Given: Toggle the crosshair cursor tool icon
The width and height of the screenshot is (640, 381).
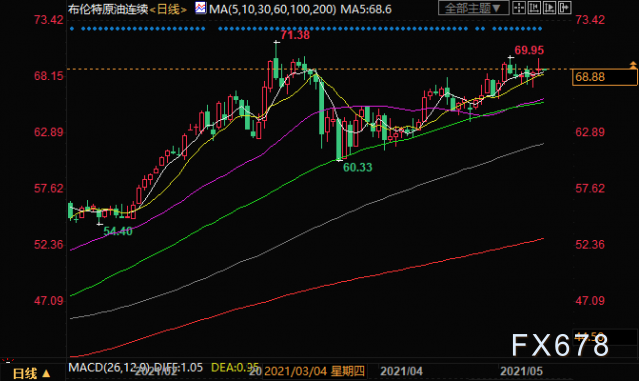Looking at the screenshot, I should point(519,8).
